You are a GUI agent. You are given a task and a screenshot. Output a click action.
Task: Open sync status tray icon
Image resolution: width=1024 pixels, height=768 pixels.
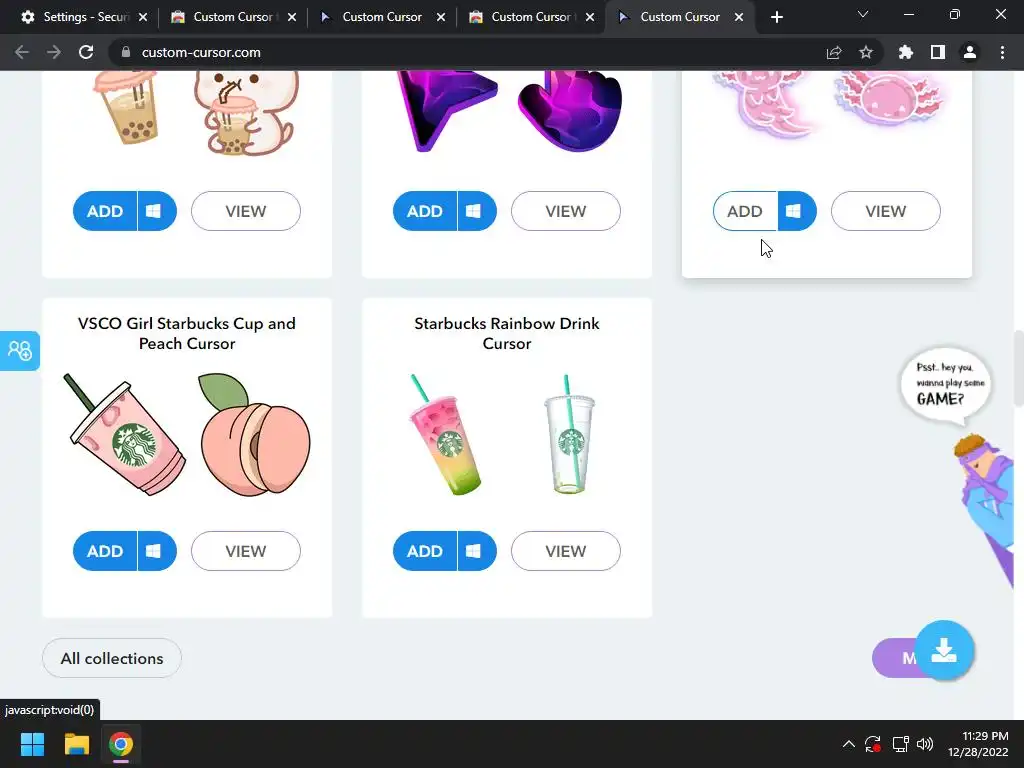(x=872, y=744)
